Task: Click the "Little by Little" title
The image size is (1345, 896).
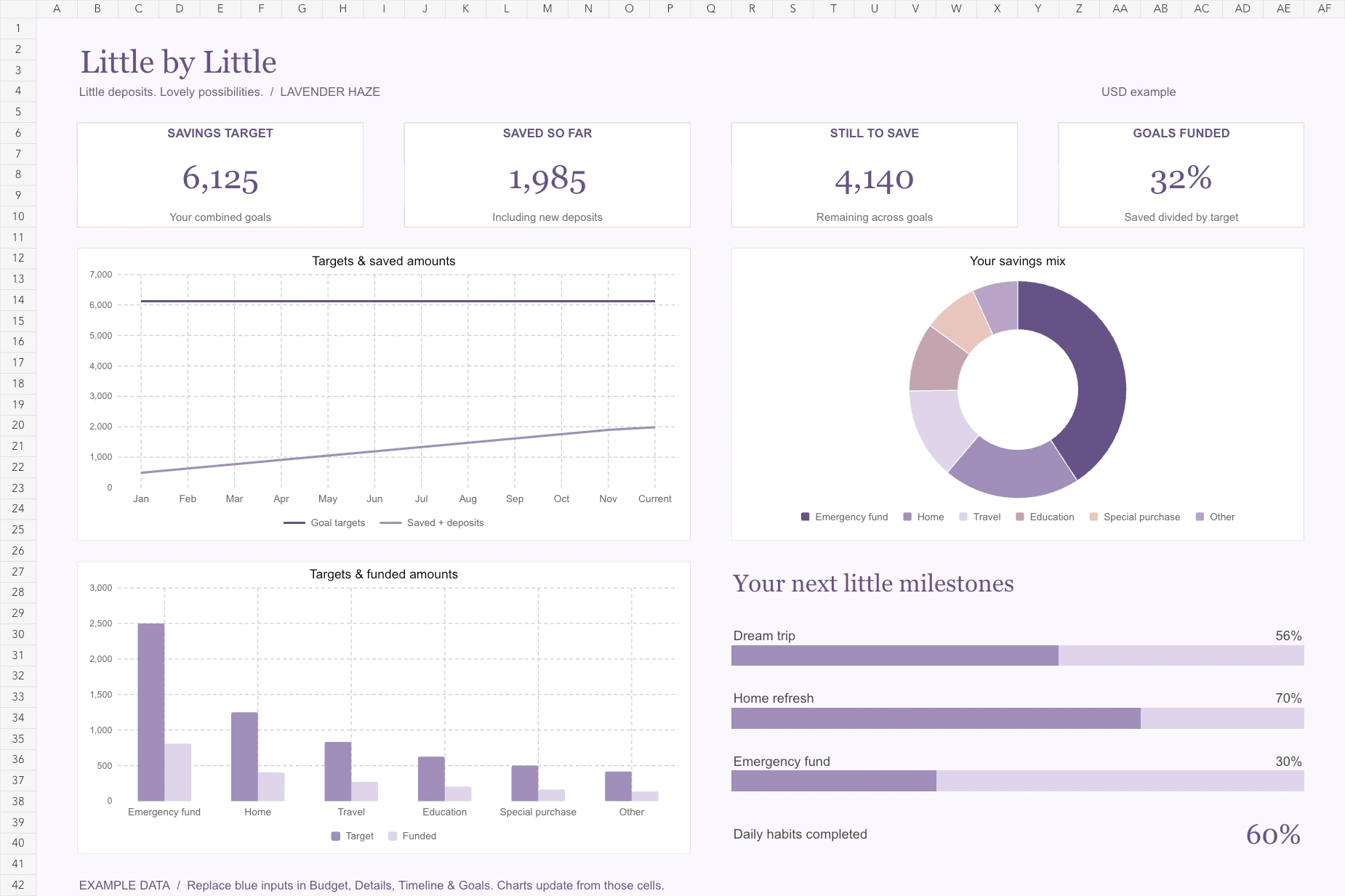Action: [178, 62]
